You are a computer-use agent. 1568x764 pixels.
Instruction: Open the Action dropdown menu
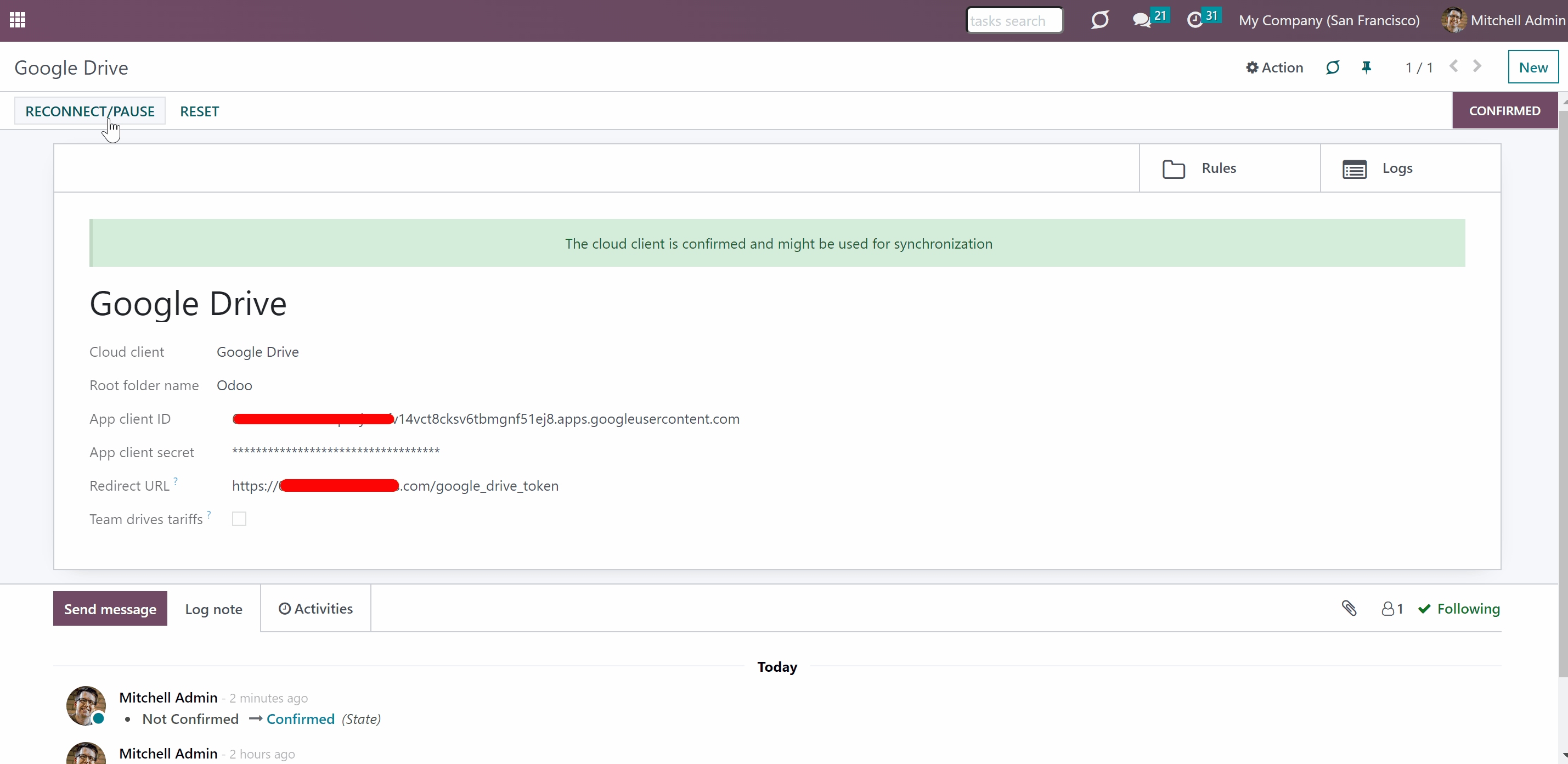1274,67
